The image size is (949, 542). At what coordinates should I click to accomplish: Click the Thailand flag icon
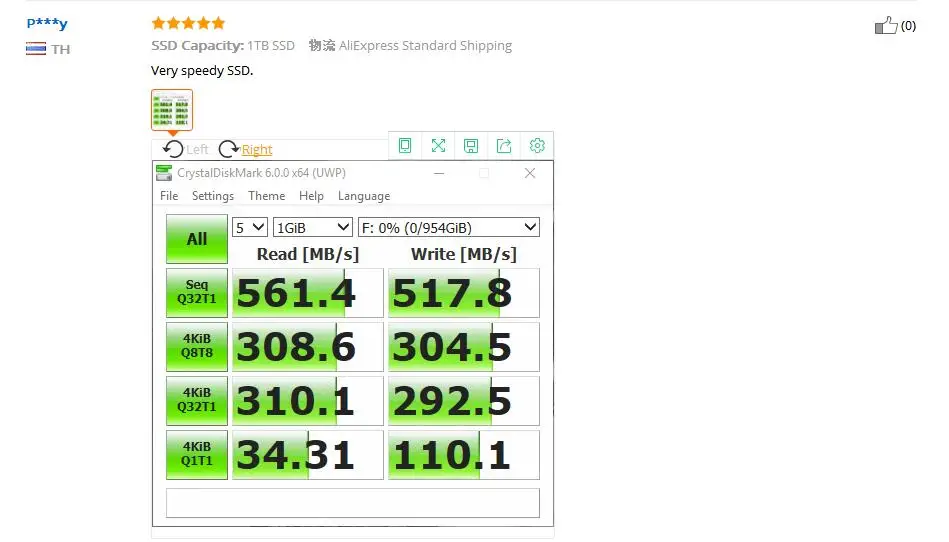(36, 49)
